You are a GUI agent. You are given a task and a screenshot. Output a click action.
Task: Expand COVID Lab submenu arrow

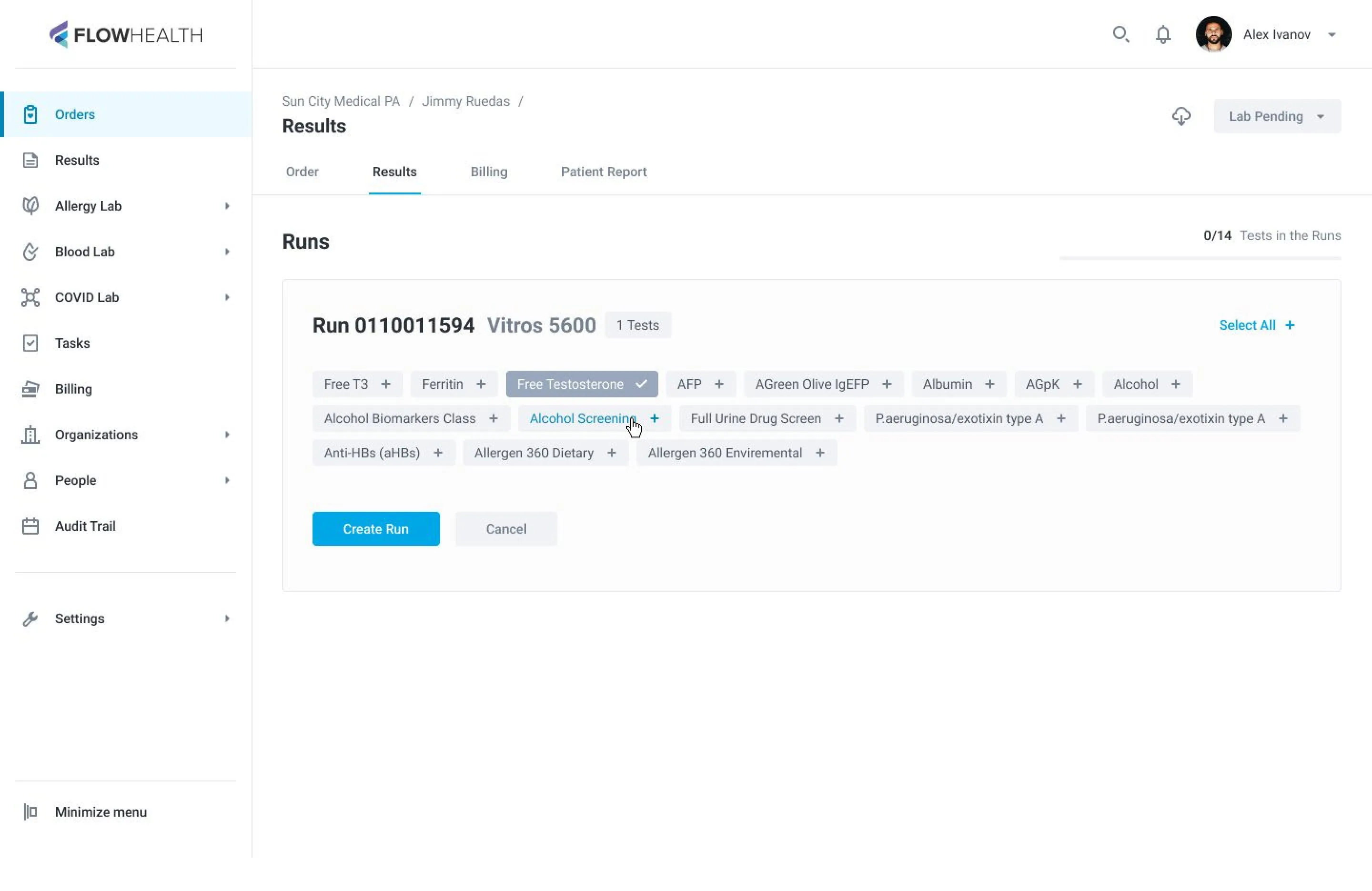coord(227,298)
